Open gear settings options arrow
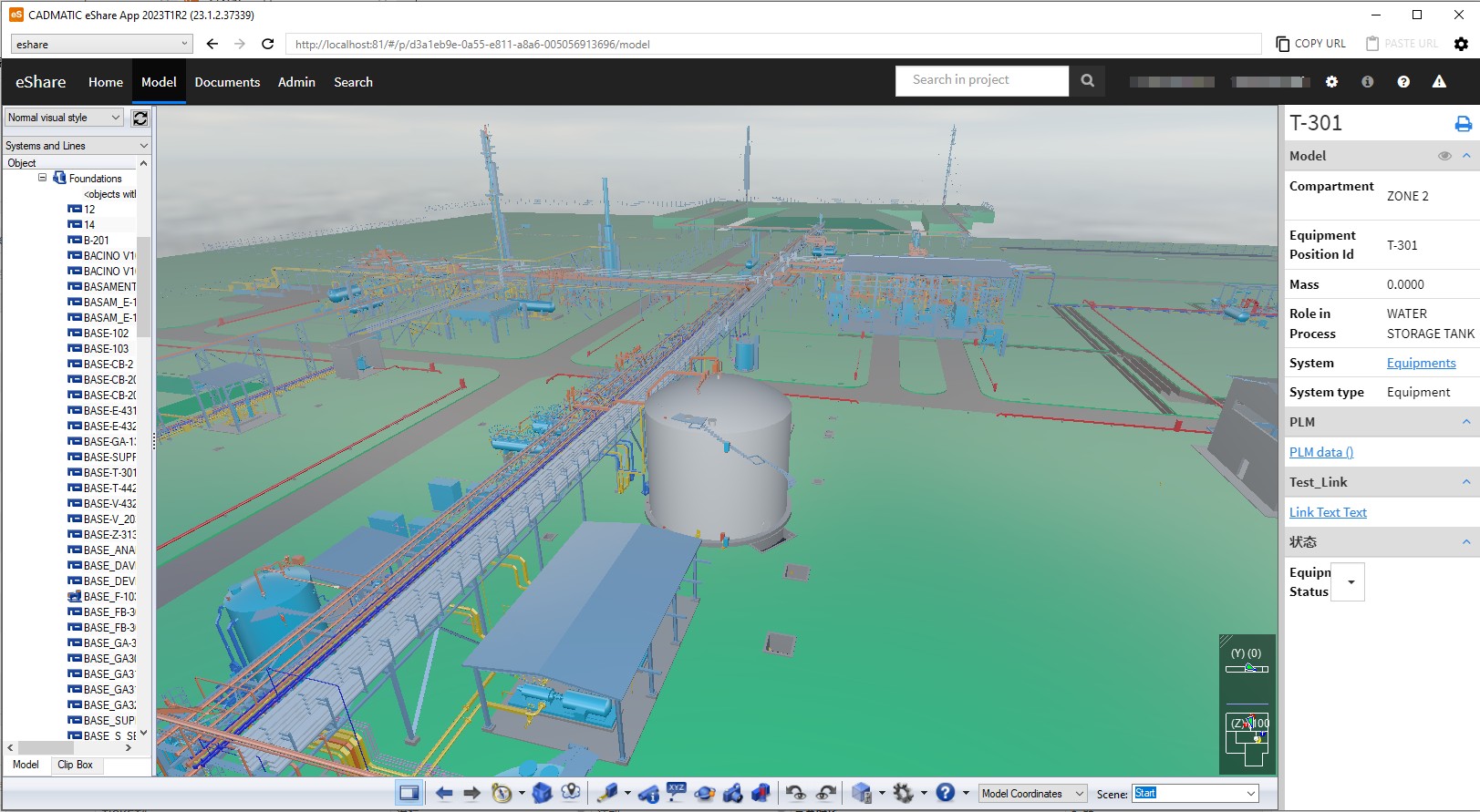 pos(924,793)
